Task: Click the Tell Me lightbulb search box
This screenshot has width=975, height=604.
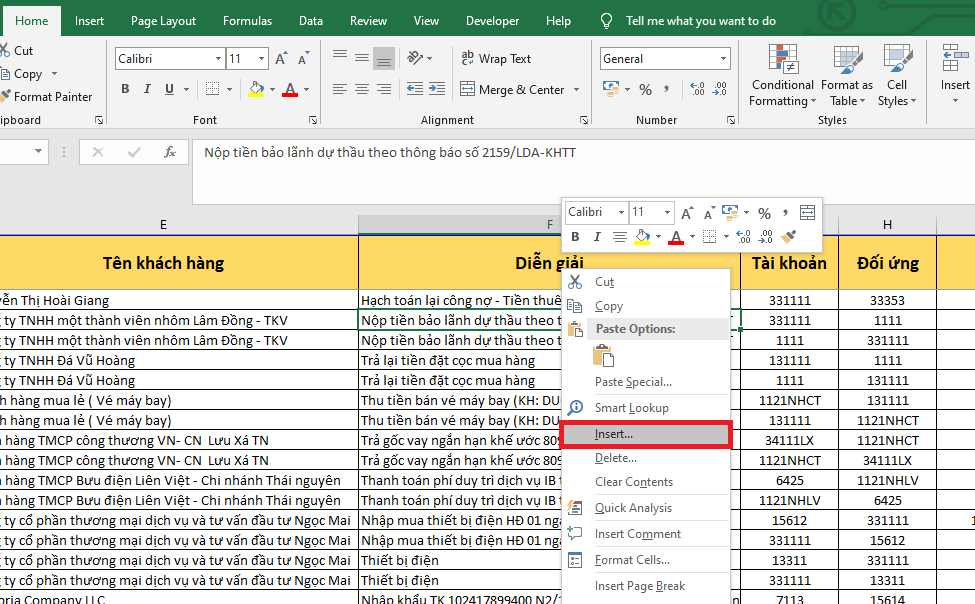Action: (x=699, y=20)
